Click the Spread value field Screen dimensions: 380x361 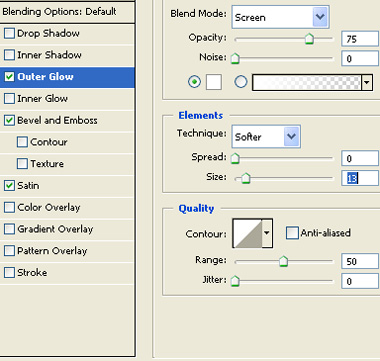(360, 158)
